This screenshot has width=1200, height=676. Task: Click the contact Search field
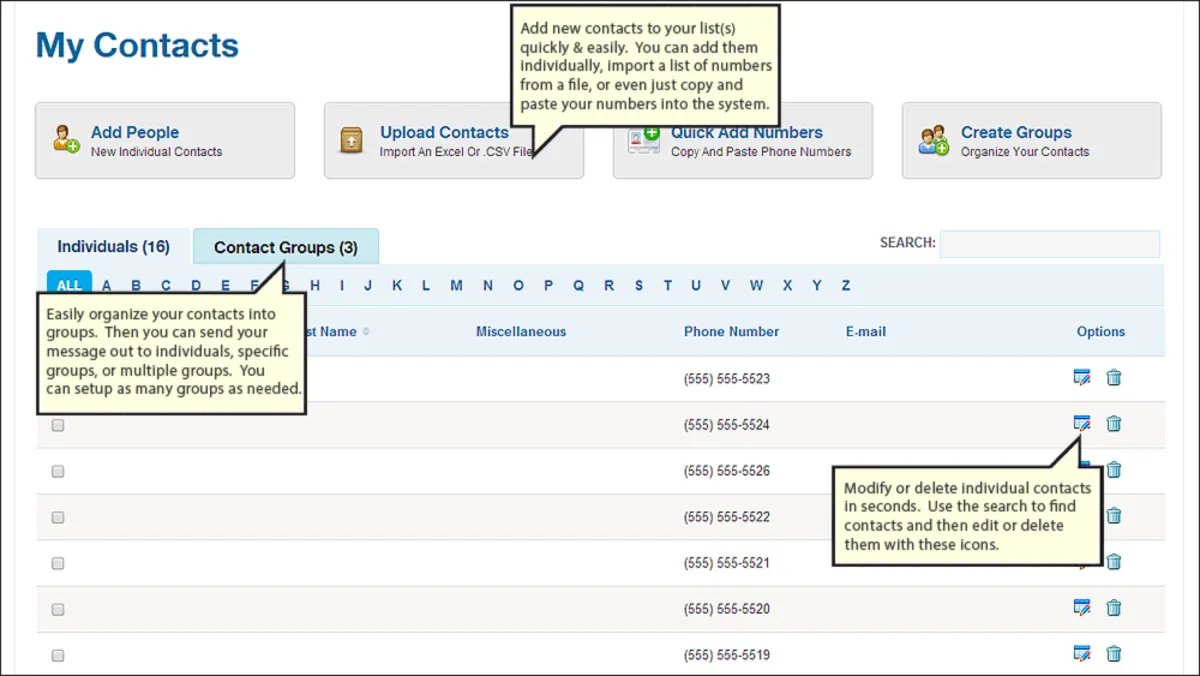pos(1049,244)
